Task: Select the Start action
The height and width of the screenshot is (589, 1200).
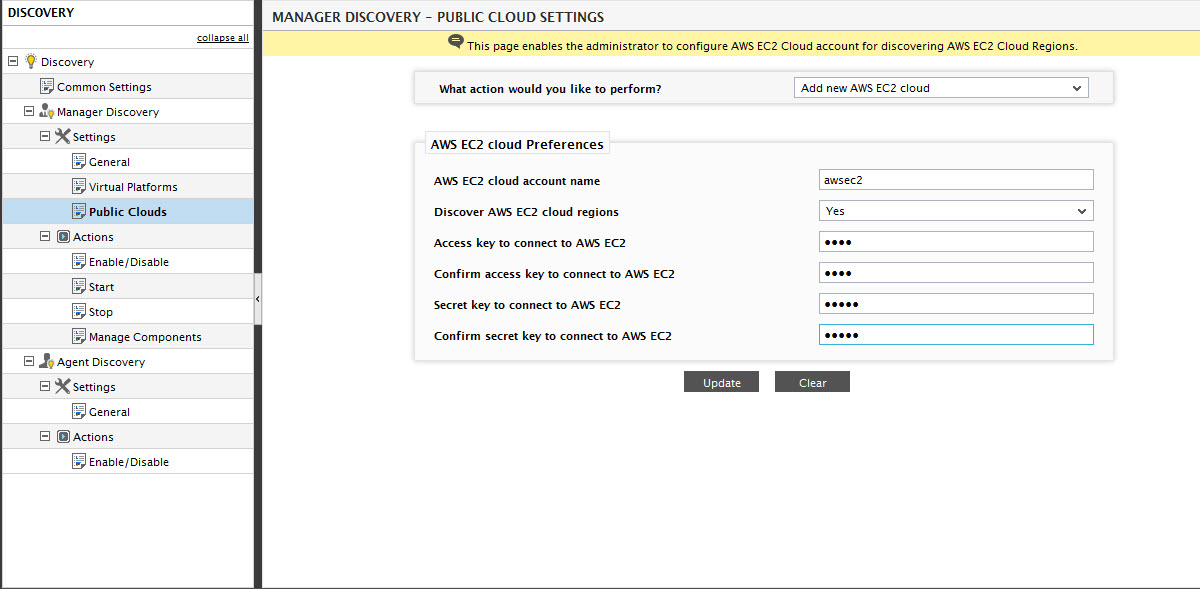Action: coord(101,287)
